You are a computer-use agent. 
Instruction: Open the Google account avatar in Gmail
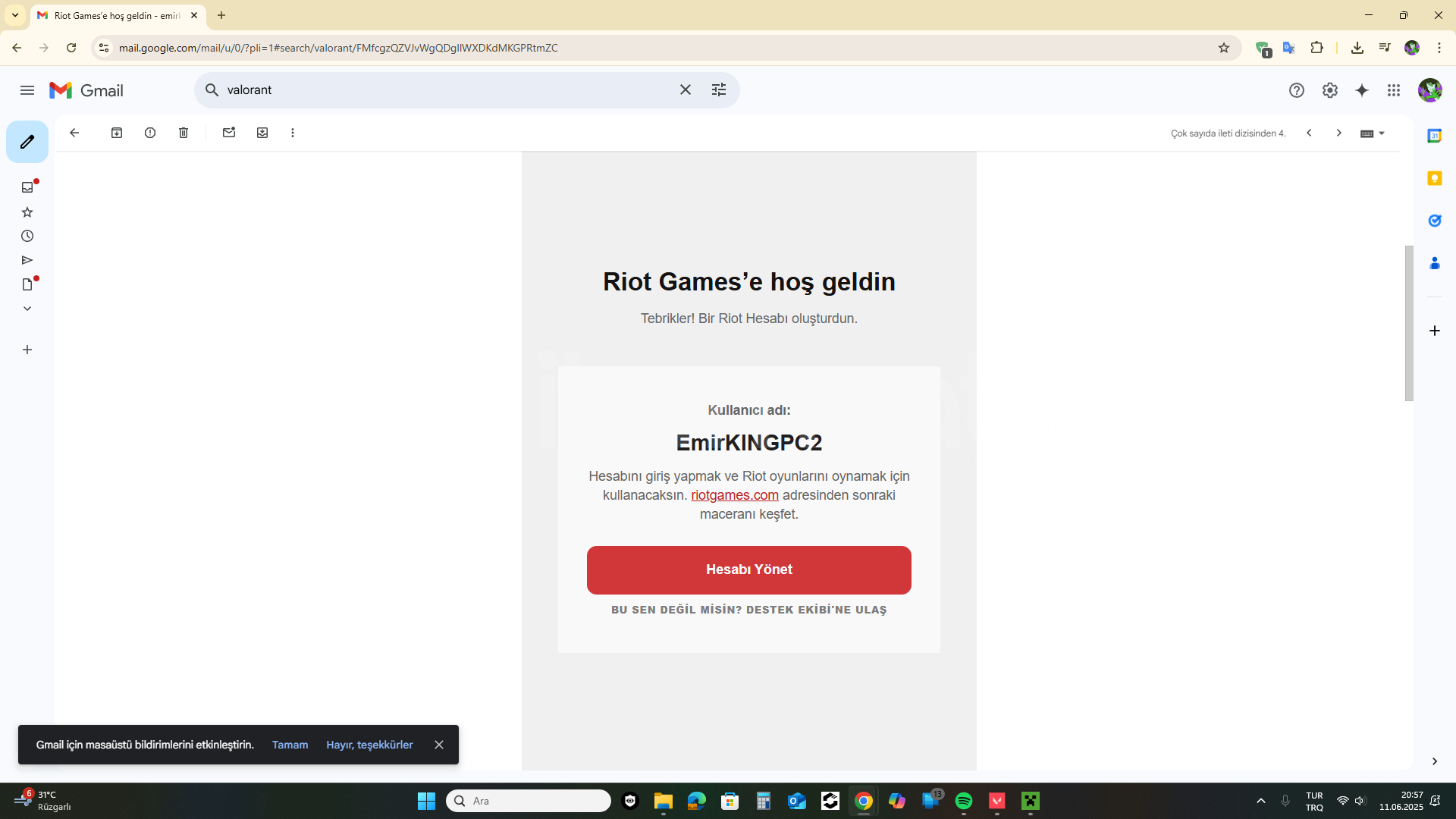pos(1429,90)
